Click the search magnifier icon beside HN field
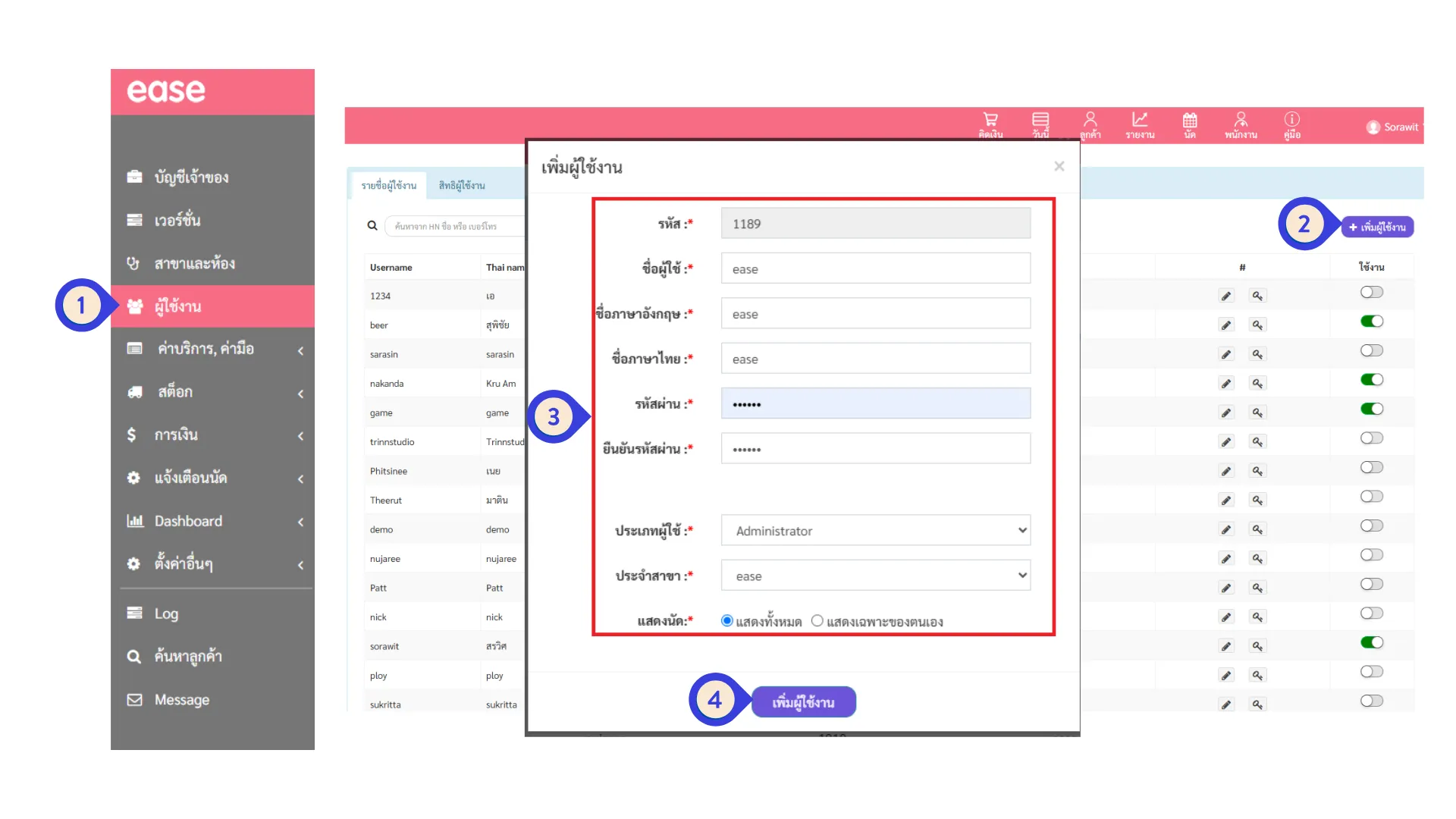This screenshot has width=1456, height=819. point(372,226)
